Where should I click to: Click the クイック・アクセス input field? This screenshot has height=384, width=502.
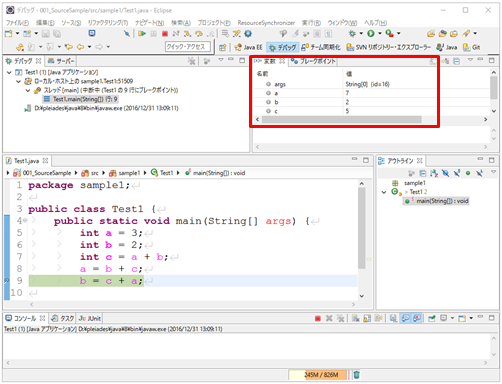pyautogui.click(x=188, y=47)
